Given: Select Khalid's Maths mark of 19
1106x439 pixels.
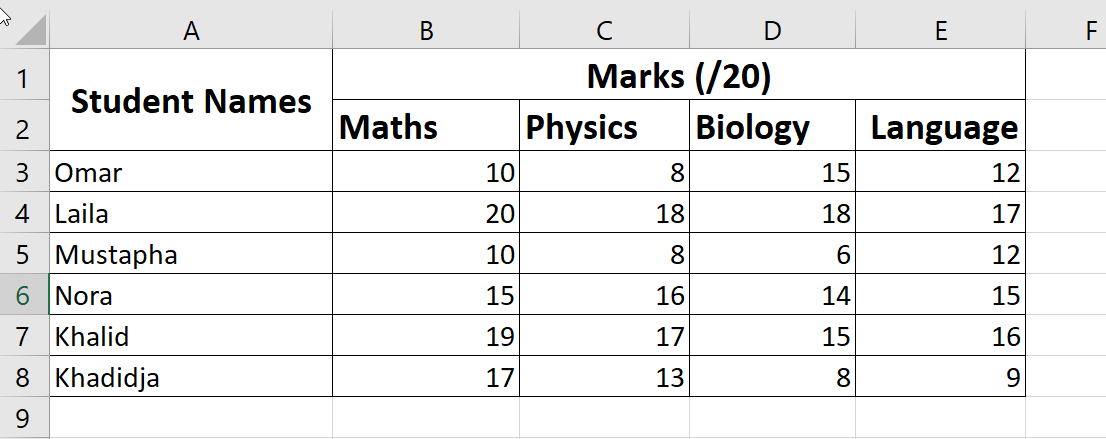Looking at the screenshot, I should [x=426, y=336].
